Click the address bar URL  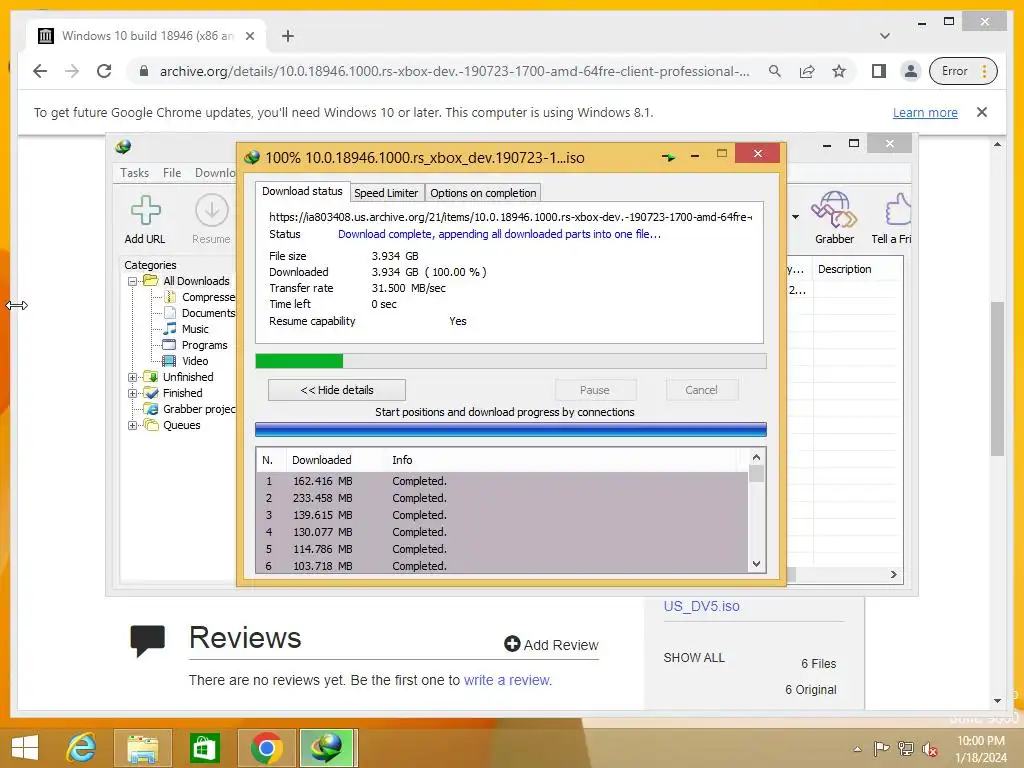click(x=455, y=71)
